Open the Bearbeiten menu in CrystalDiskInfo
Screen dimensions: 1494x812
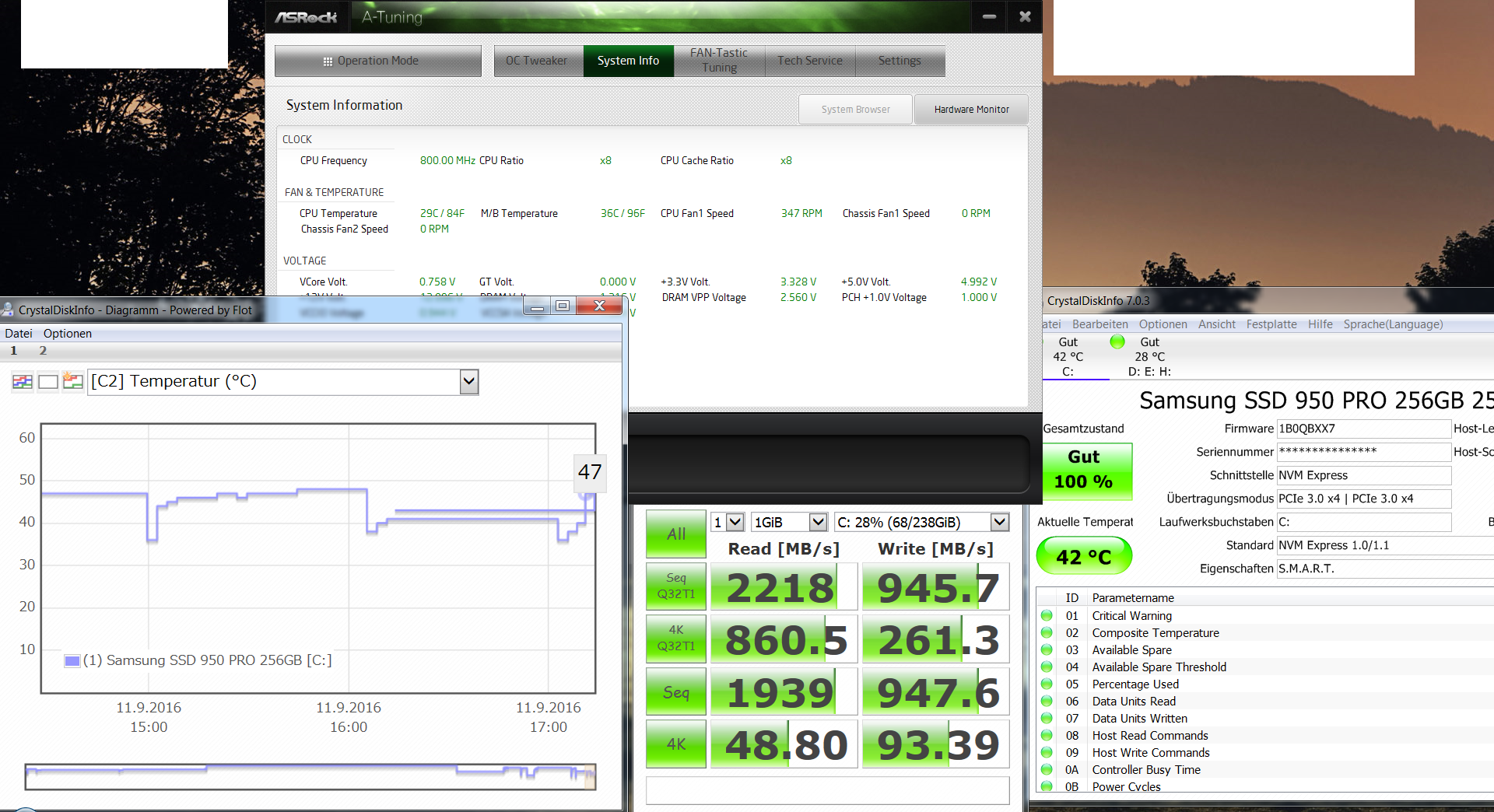click(1099, 324)
